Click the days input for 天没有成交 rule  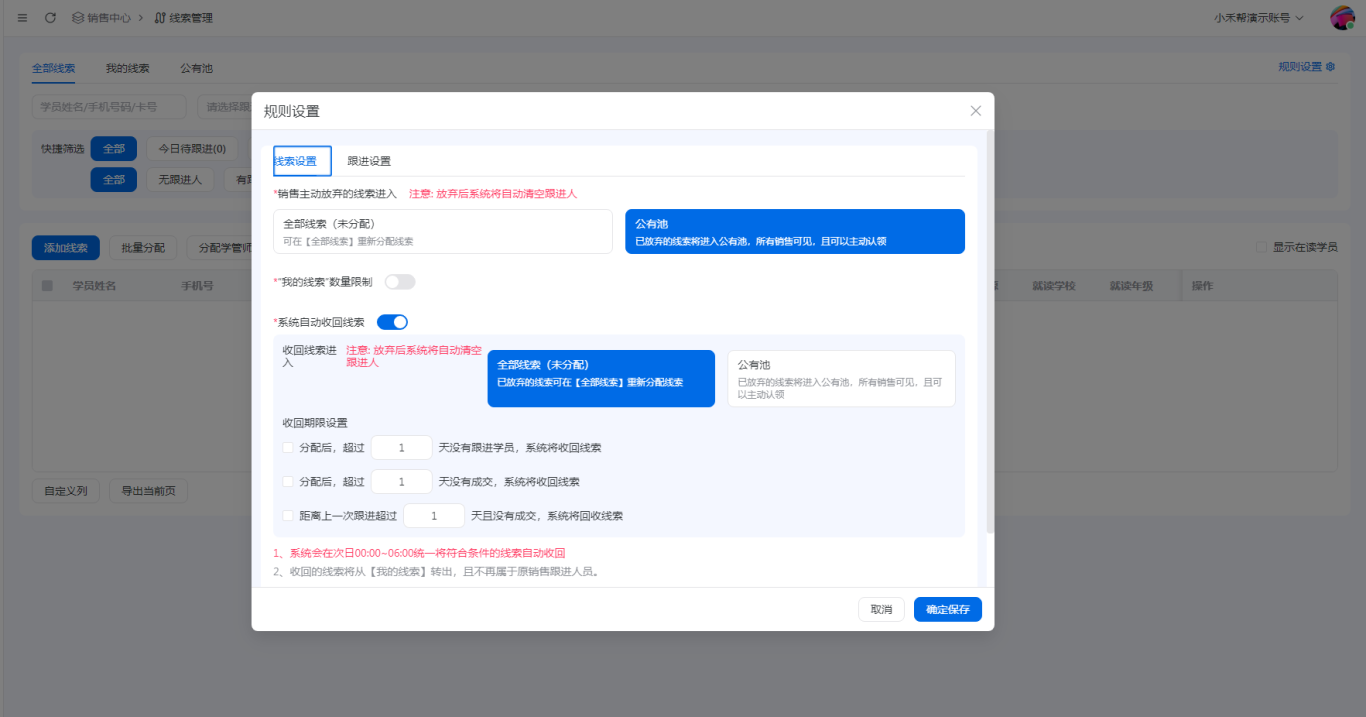[401, 482]
